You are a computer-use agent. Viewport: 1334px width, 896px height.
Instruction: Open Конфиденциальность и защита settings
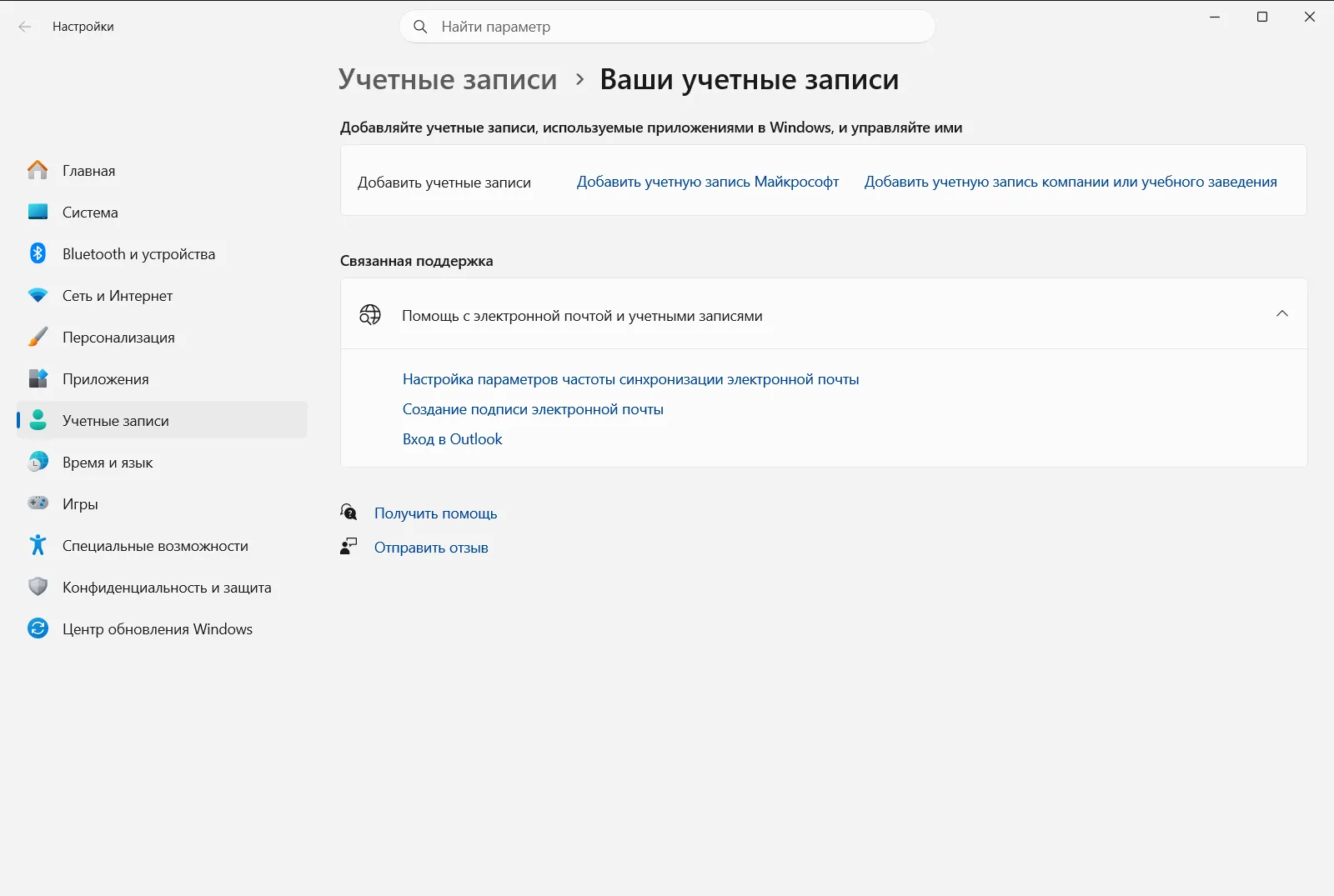pyautogui.click(x=163, y=587)
